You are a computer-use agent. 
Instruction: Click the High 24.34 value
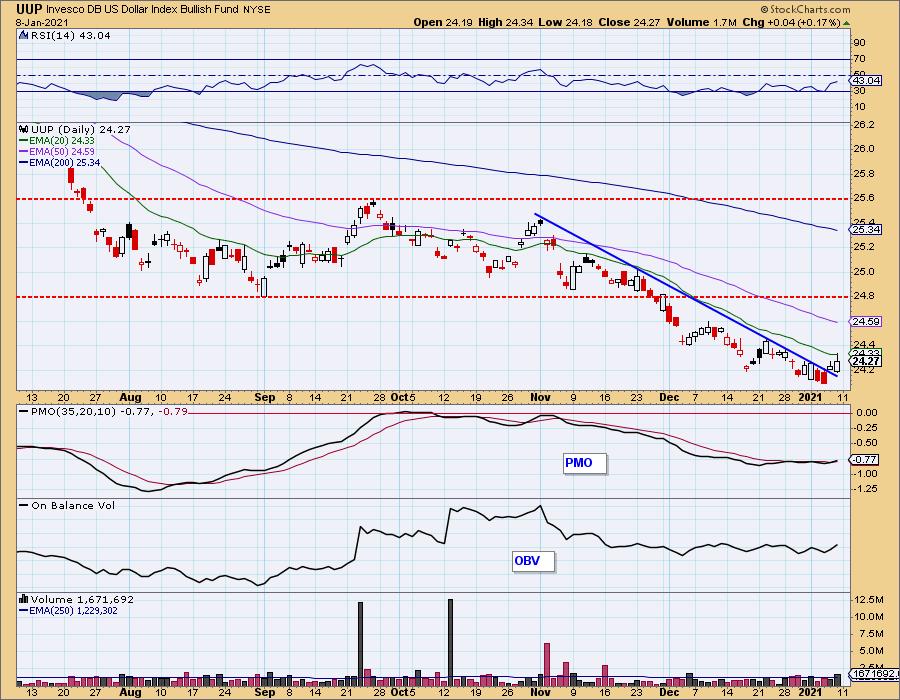[x=506, y=22]
